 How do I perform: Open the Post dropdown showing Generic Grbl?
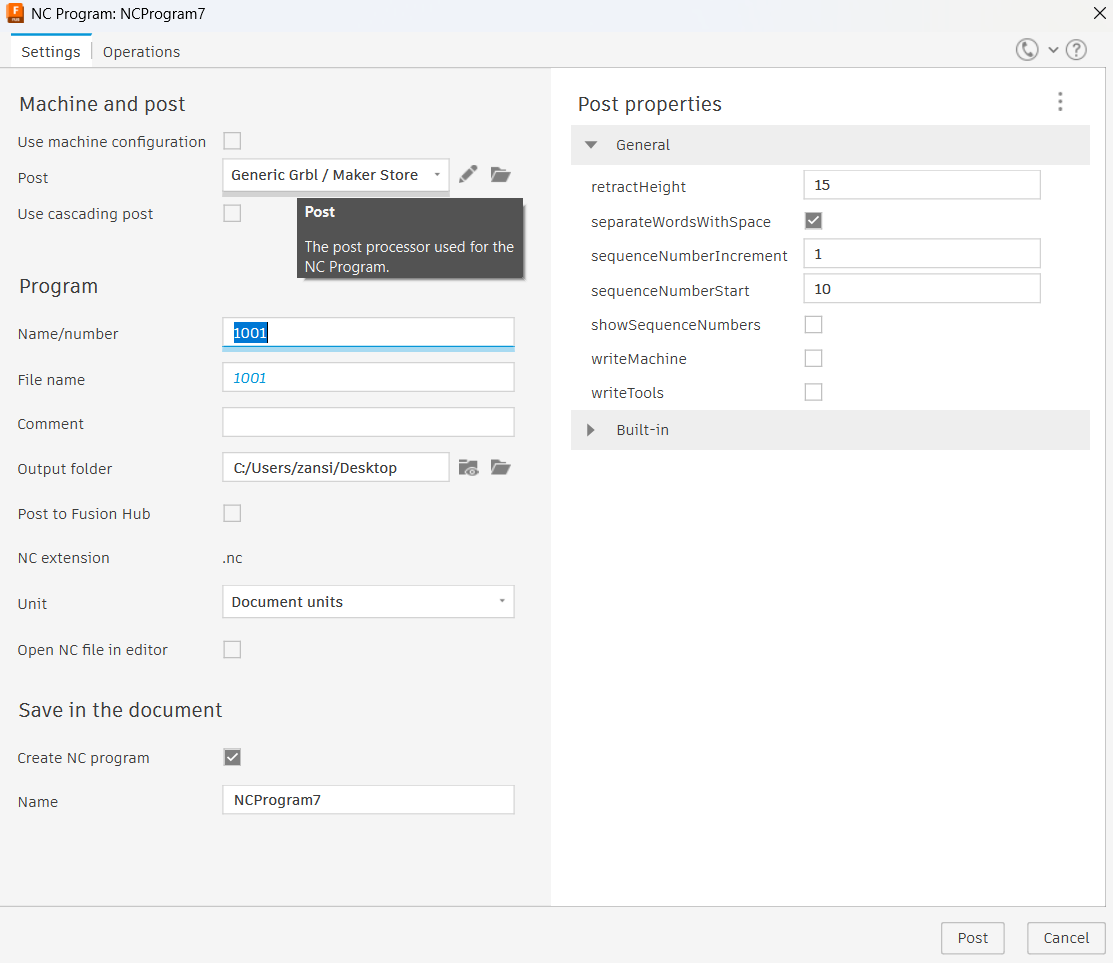coord(336,175)
